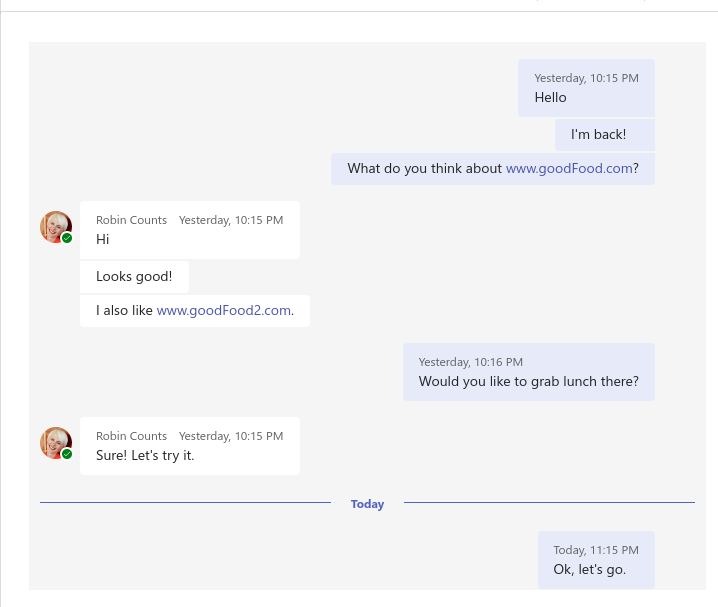Click the Robin Counts name above "Hi"
Screen dimensions: 718x607
(x=131, y=220)
